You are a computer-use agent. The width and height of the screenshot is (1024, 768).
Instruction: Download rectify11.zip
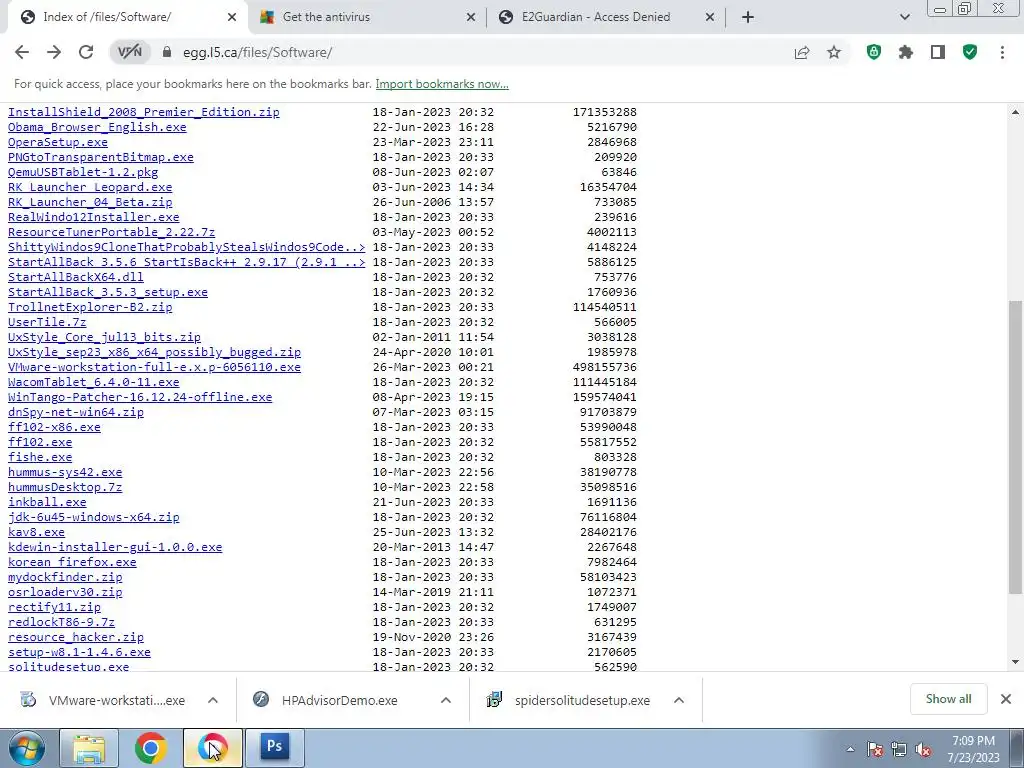[x=54, y=608]
